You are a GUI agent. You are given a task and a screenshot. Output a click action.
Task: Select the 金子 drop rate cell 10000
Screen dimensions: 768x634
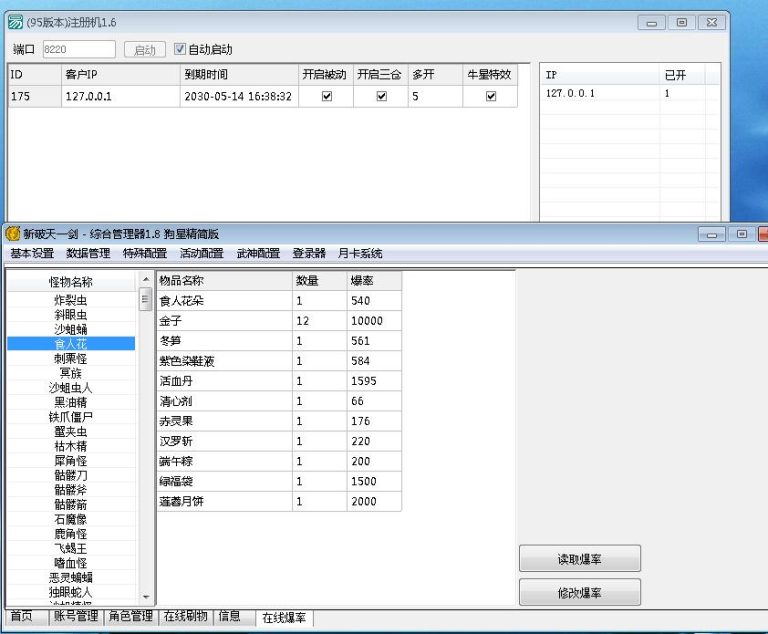374,321
